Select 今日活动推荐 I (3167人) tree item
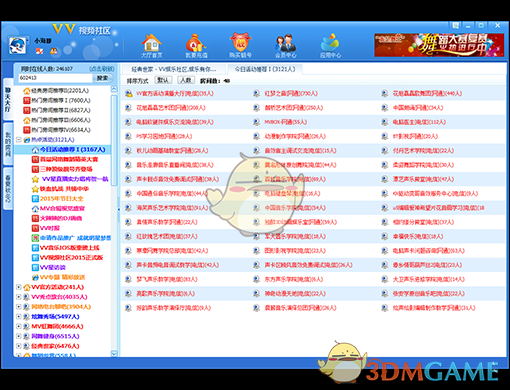Viewport: 510px width, 390px height. [x=73, y=149]
